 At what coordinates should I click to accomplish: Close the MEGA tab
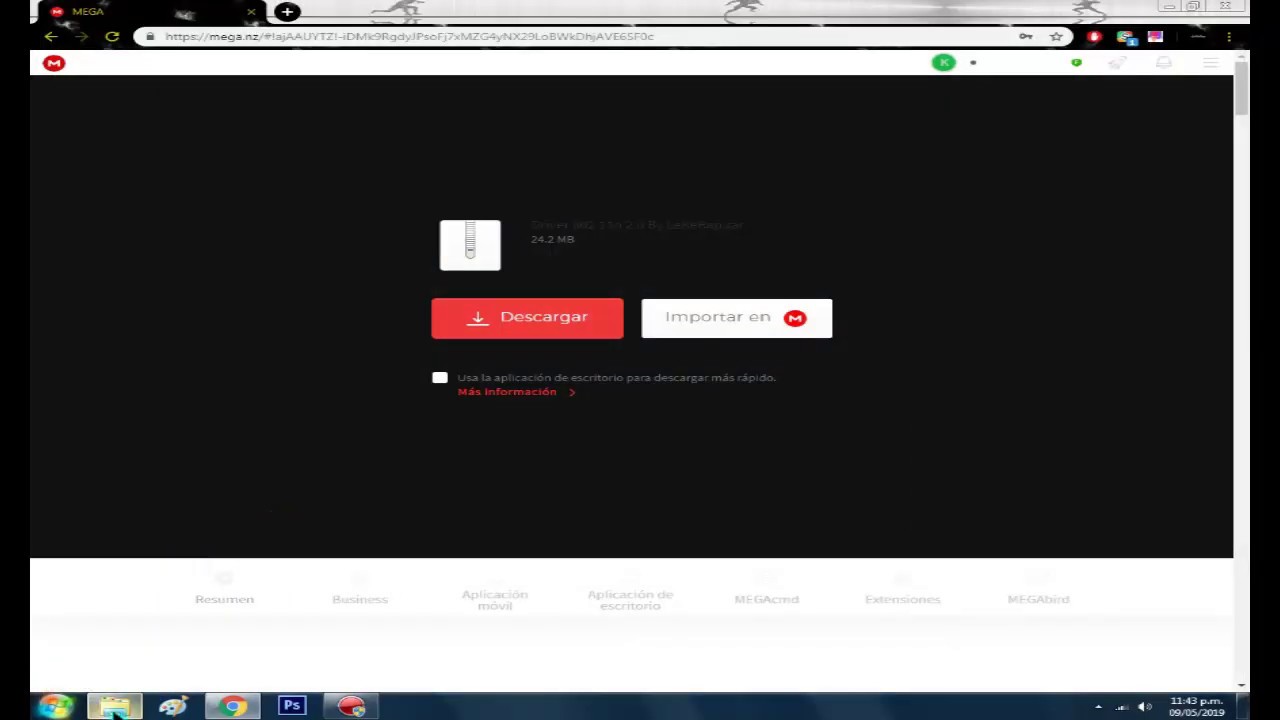pyautogui.click(x=251, y=12)
